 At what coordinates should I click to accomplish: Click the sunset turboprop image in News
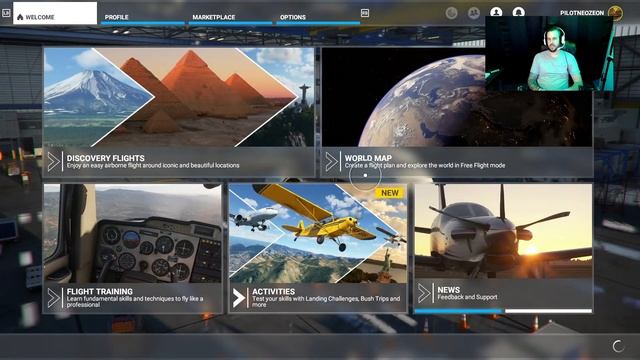(x=503, y=231)
